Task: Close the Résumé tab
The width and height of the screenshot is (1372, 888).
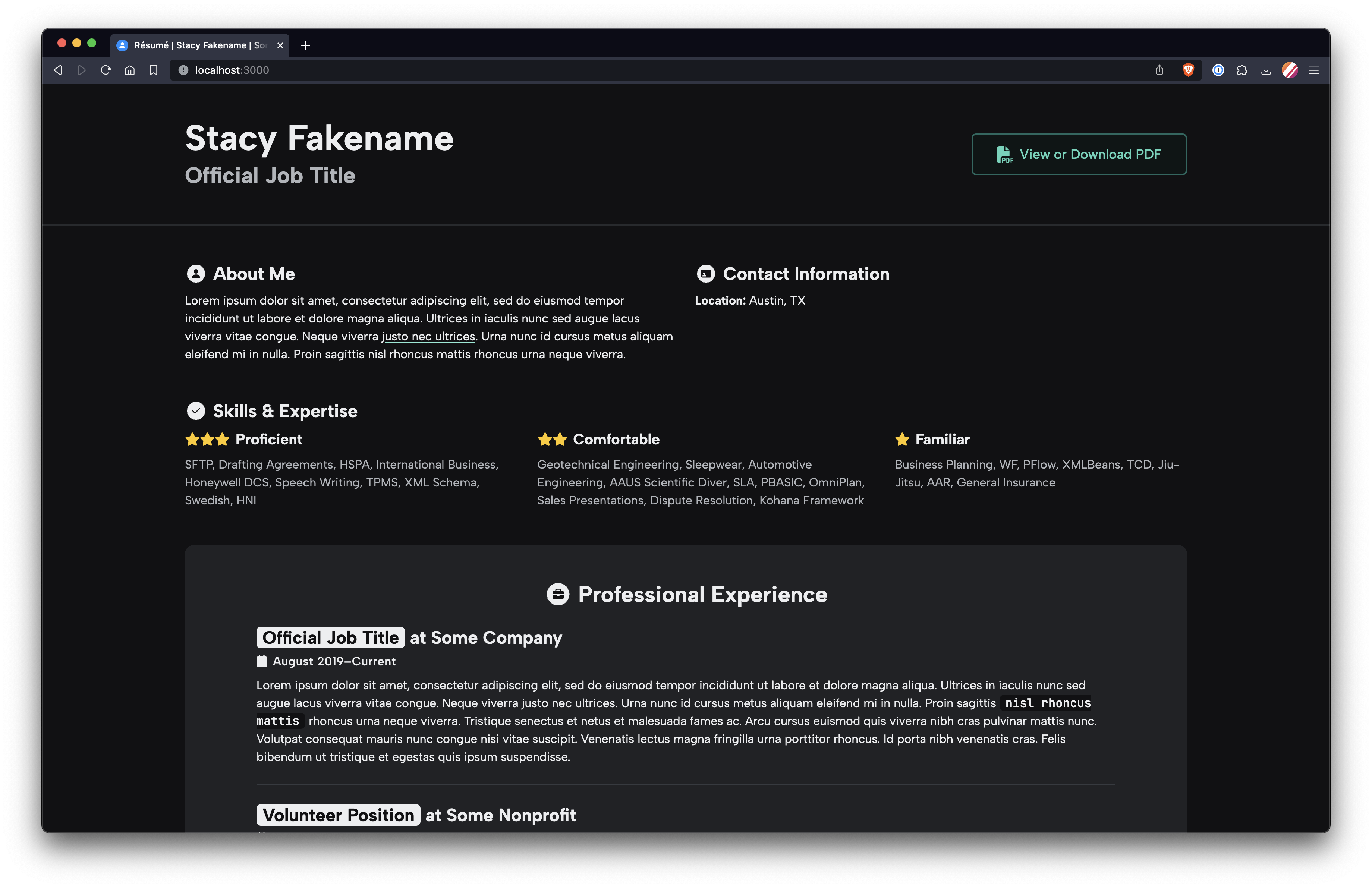Action: [280, 45]
